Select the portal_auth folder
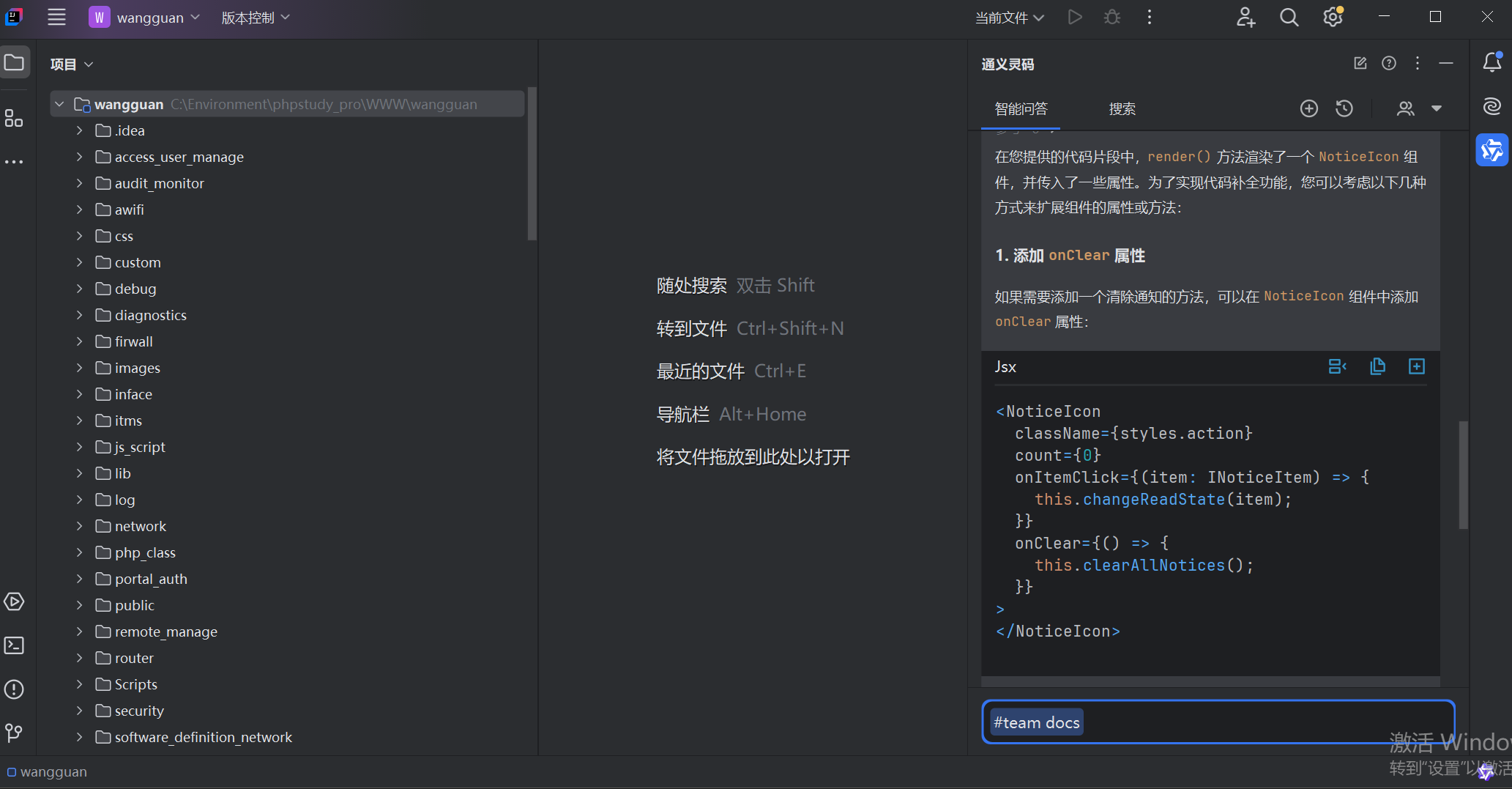 click(151, 579)
